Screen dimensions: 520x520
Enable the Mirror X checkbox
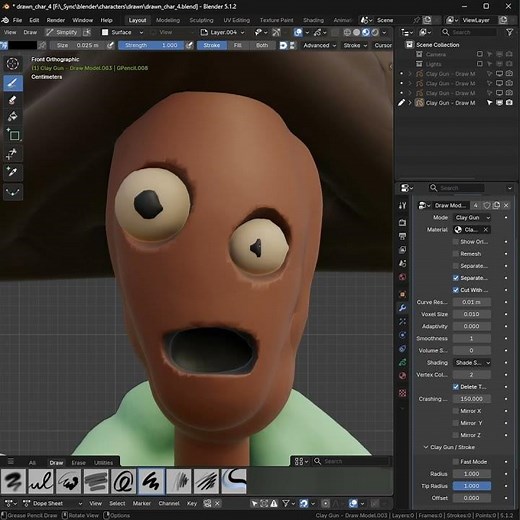[x=456, y=411]
